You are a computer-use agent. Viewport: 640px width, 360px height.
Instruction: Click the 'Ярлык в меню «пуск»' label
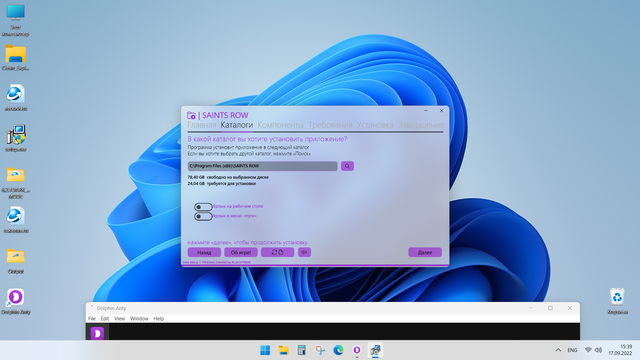(x=235, y=216)
